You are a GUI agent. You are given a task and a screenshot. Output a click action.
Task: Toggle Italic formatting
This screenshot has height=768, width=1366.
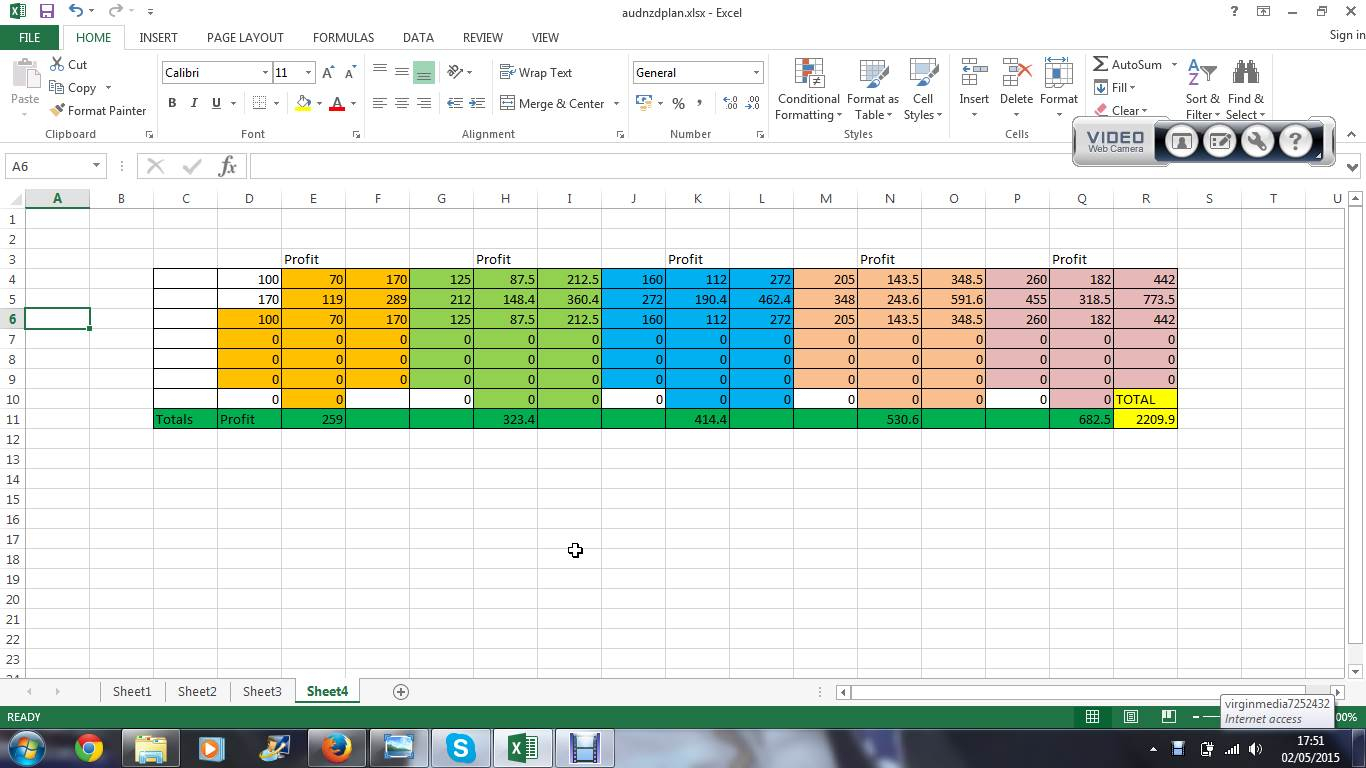194,103
